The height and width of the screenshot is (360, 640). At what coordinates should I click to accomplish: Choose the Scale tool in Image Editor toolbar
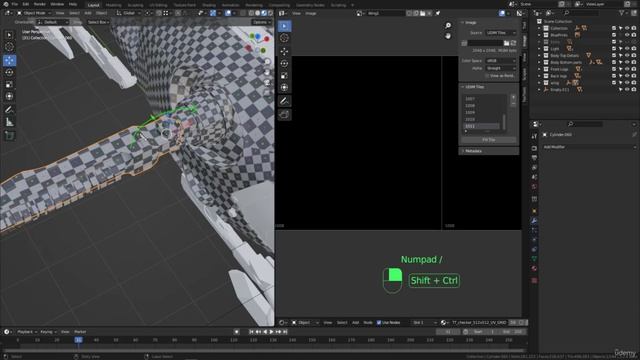tap(284, 76)
